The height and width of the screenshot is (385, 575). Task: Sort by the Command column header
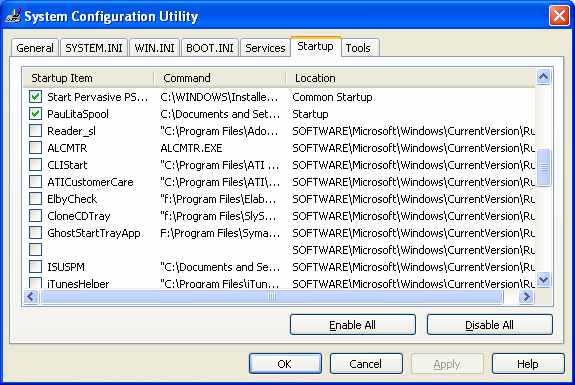click(220, 78)
